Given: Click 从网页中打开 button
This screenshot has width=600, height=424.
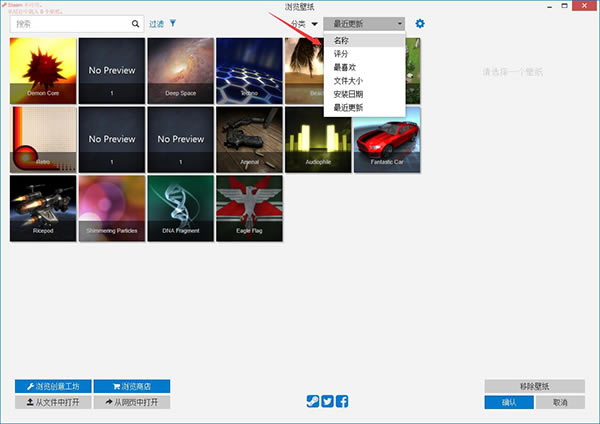Looking at the screenshot, I should 132,402.
